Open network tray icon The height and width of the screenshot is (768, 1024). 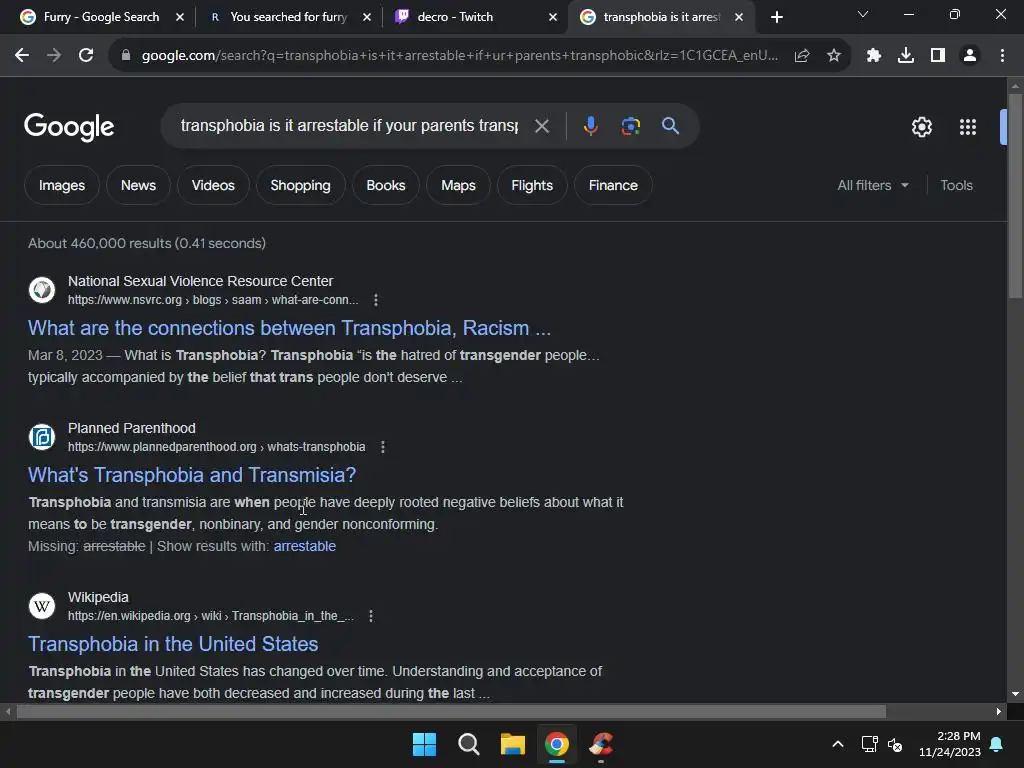click(869, 744)
